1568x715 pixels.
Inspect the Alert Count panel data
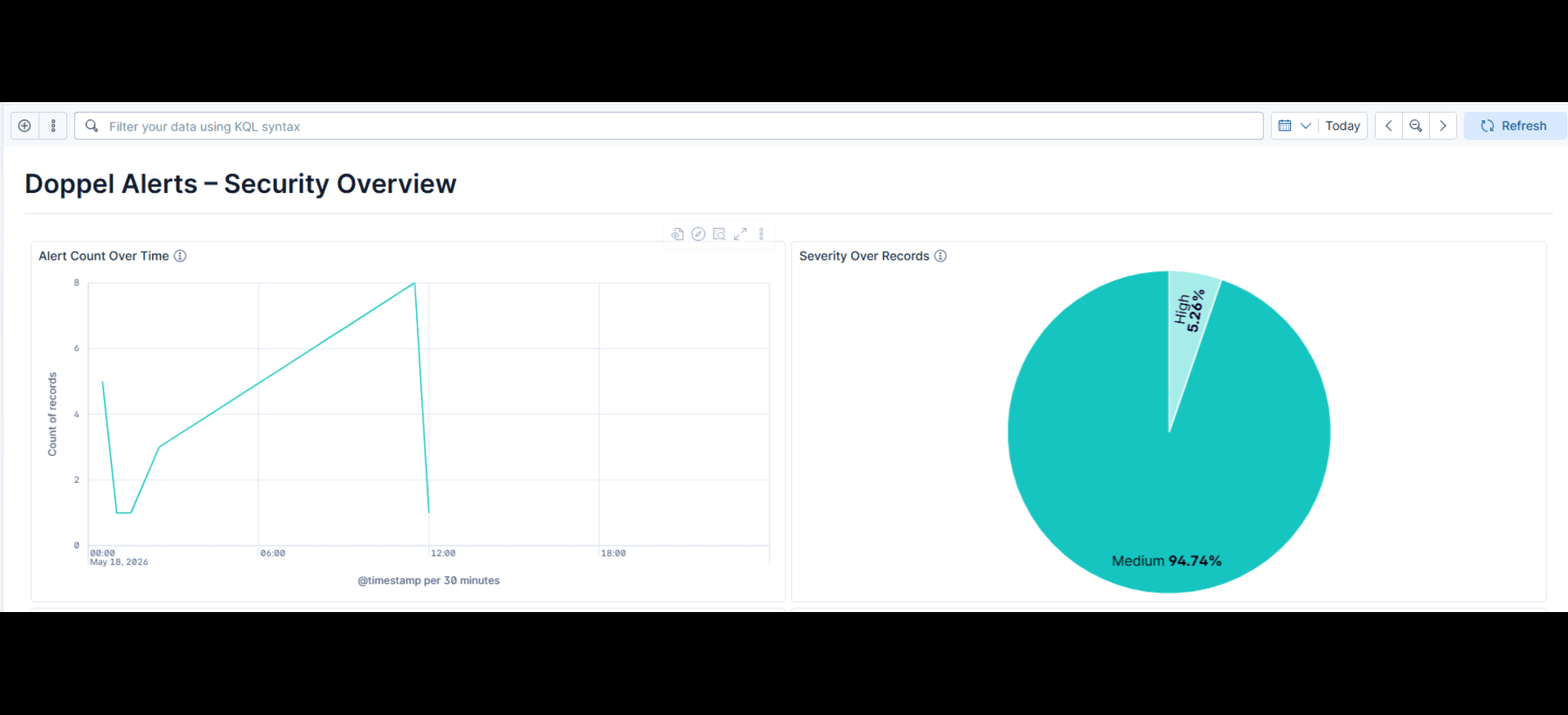pos(719,235)
